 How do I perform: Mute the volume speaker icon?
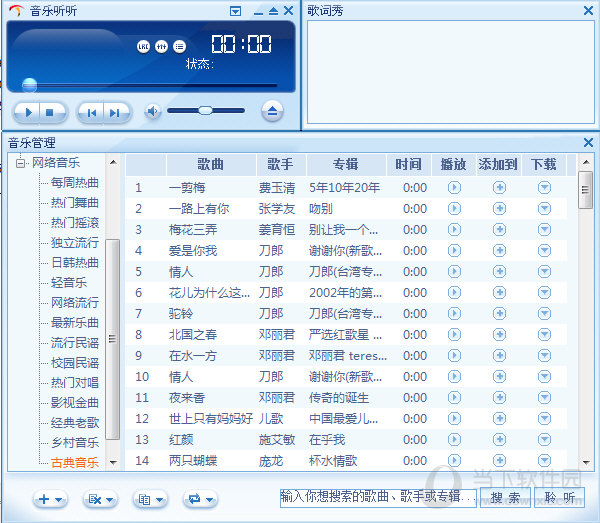tap(152, 111)
